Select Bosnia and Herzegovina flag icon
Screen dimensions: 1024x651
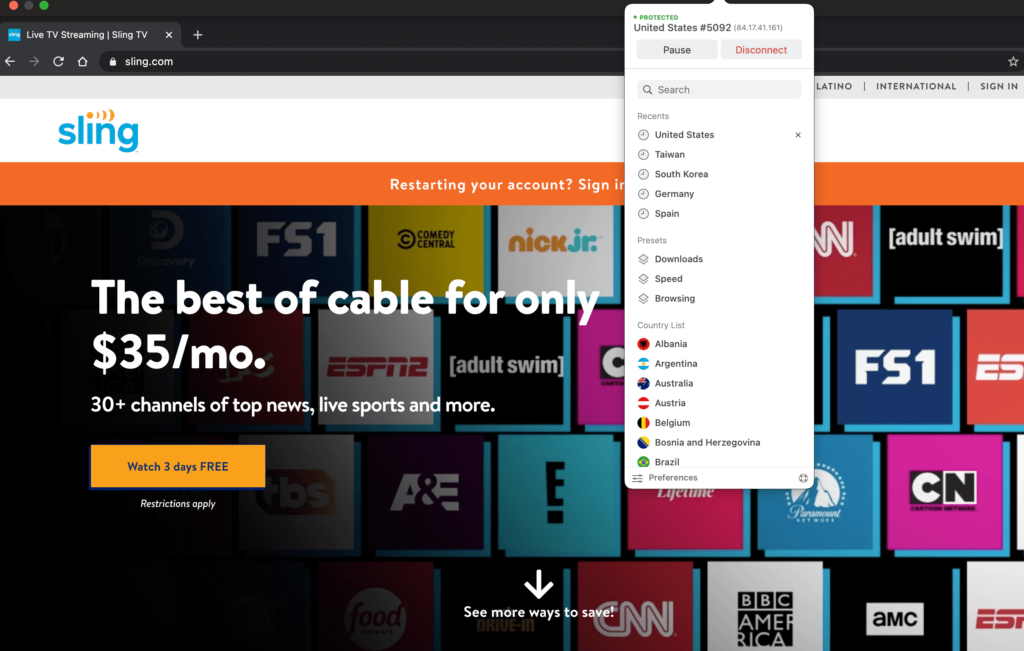643,442
